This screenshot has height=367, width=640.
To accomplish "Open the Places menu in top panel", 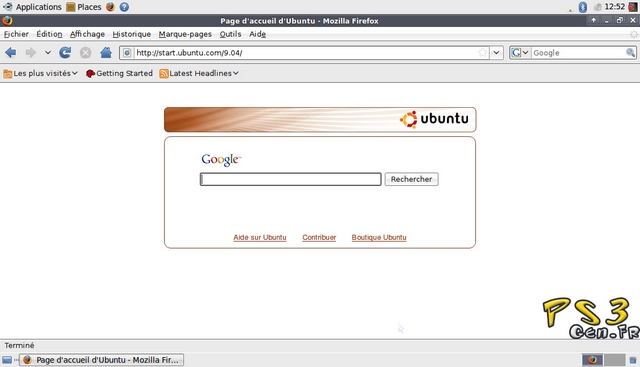I will click(84, 7).
